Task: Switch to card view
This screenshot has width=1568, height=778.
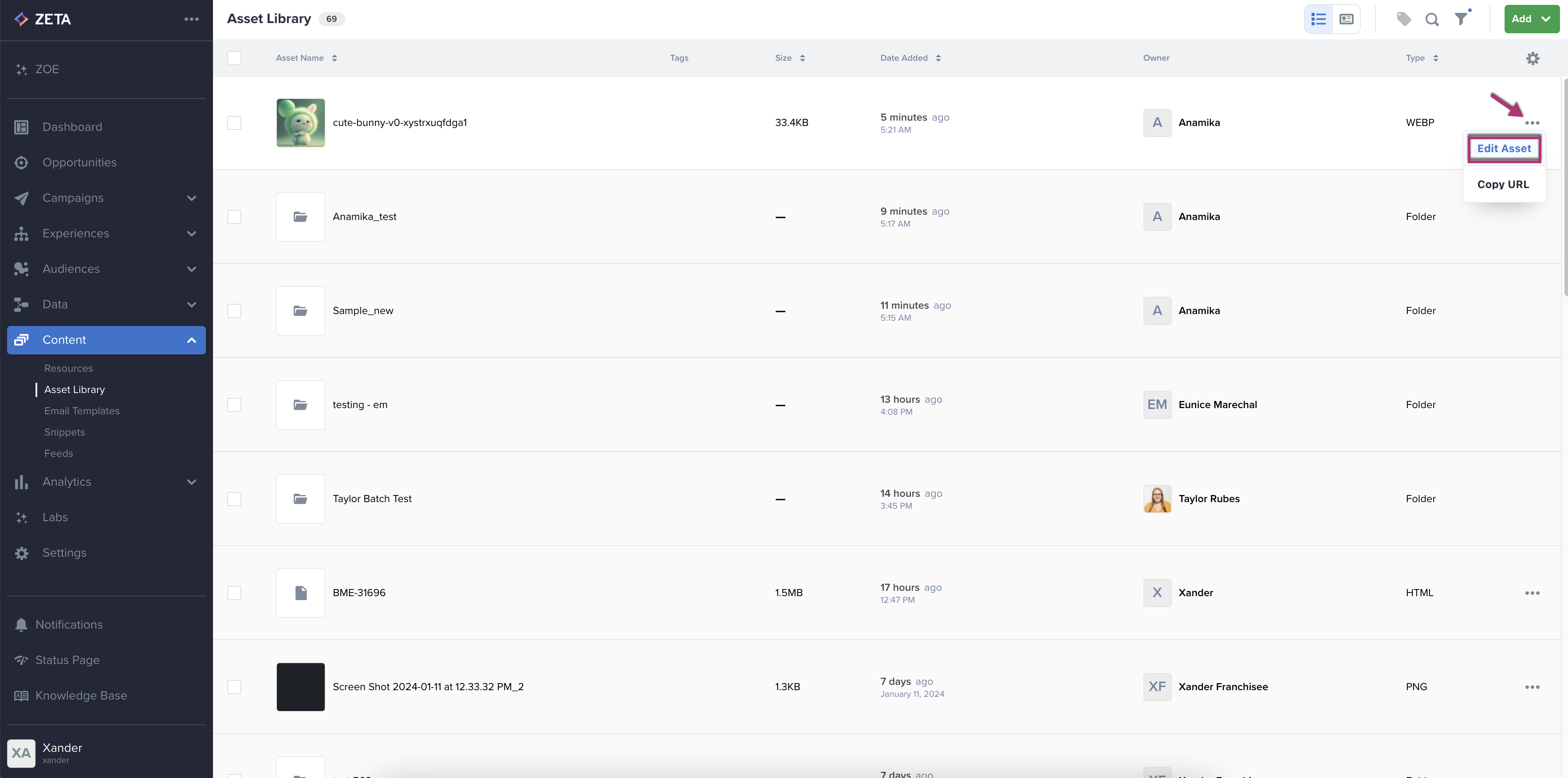Action: (x=1347, y=19)
